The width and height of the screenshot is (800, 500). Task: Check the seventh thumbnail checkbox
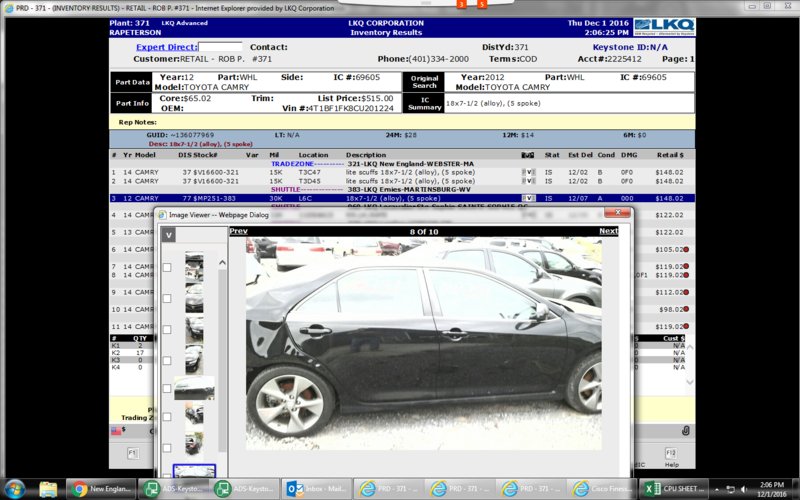[167, 448]
